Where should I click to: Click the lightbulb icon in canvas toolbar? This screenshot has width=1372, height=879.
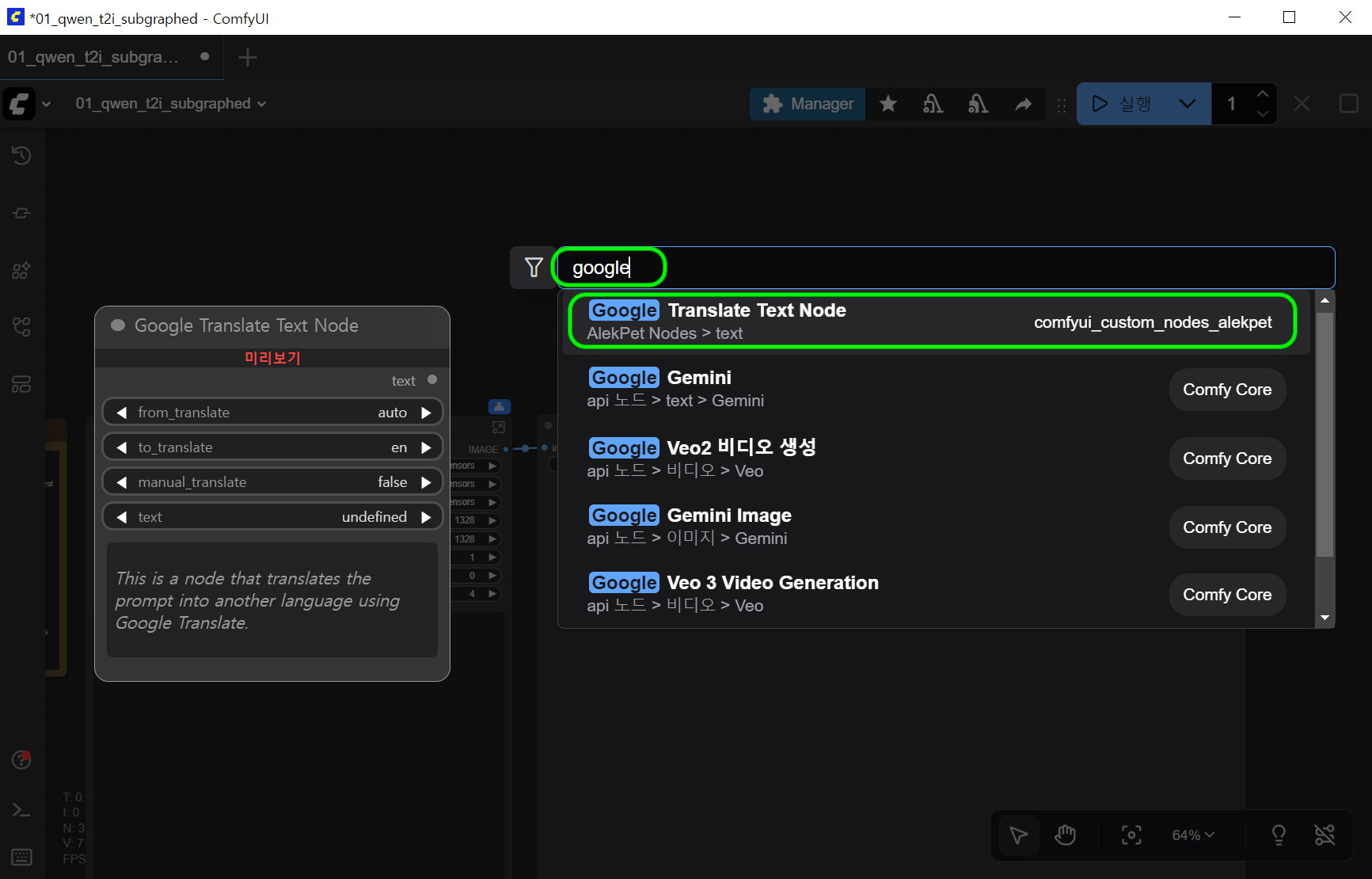1279,835
